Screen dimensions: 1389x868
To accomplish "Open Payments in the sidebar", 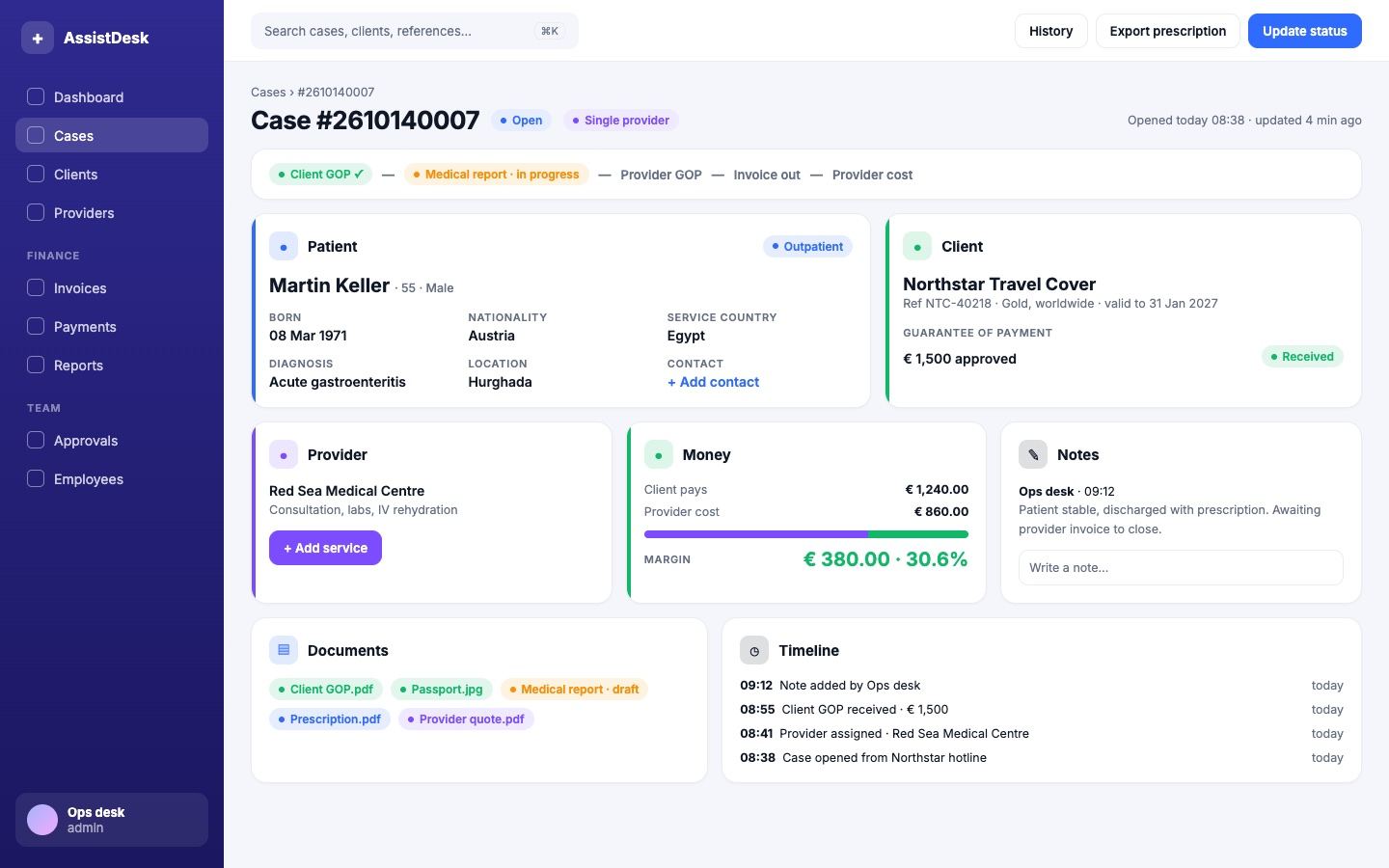I will 112,326.
